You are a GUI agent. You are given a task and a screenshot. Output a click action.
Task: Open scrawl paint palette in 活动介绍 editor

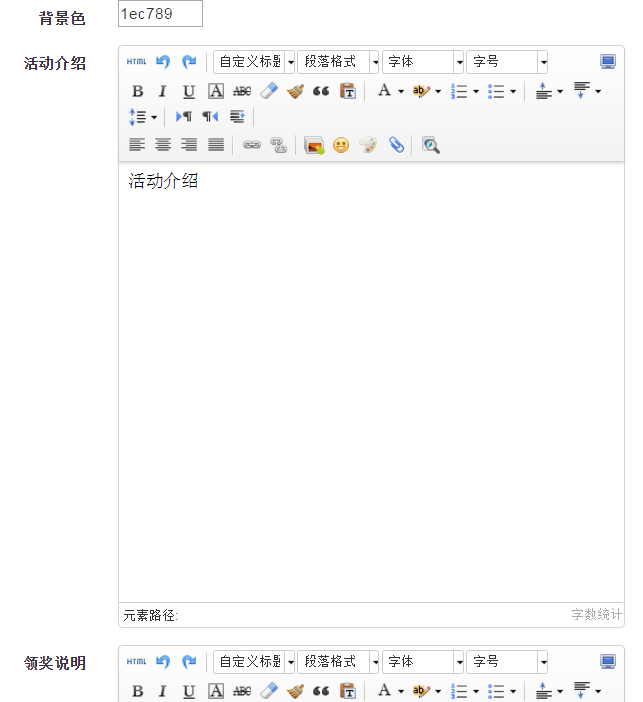368,145
